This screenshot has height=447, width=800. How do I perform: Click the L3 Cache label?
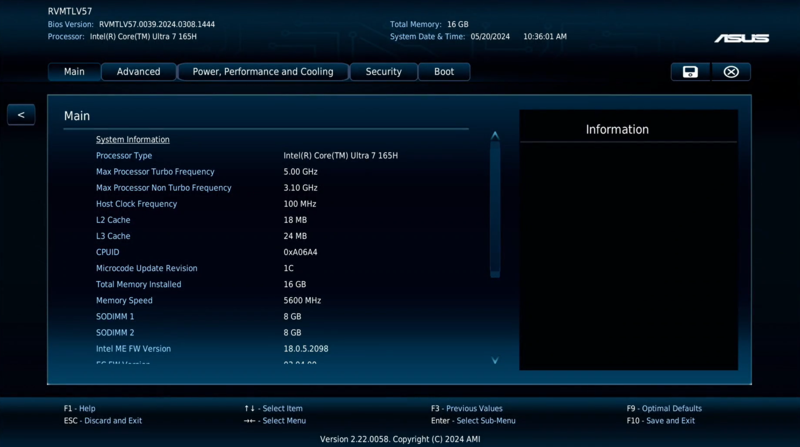pos(113,236)
